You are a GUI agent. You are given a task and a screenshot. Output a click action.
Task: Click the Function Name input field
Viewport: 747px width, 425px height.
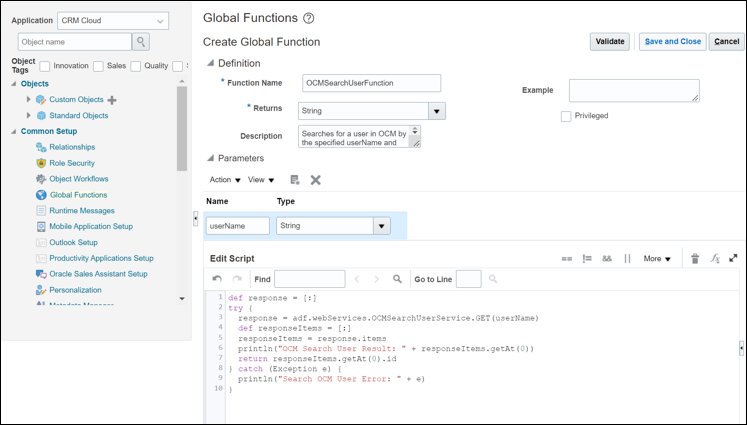tap(372, 83)
